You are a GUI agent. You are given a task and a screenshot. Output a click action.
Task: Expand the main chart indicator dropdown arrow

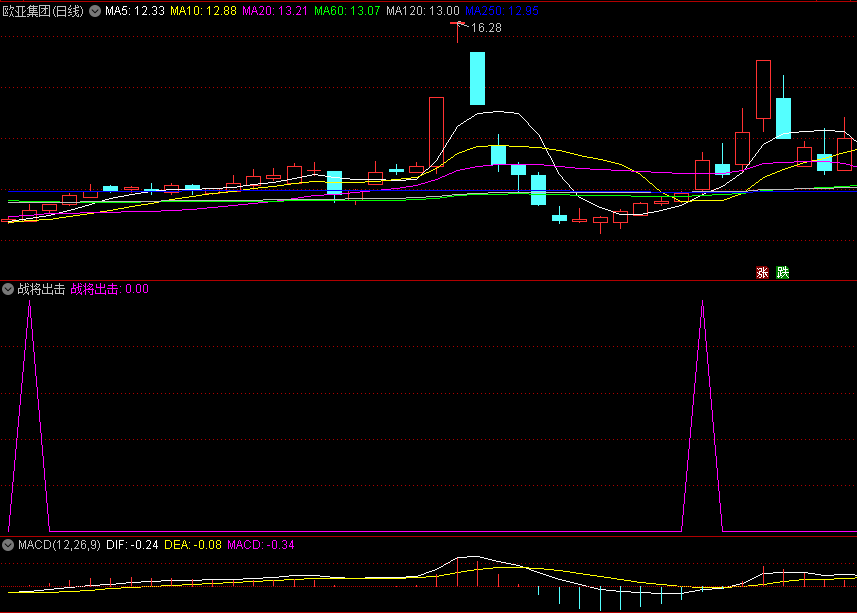[95, 11]
